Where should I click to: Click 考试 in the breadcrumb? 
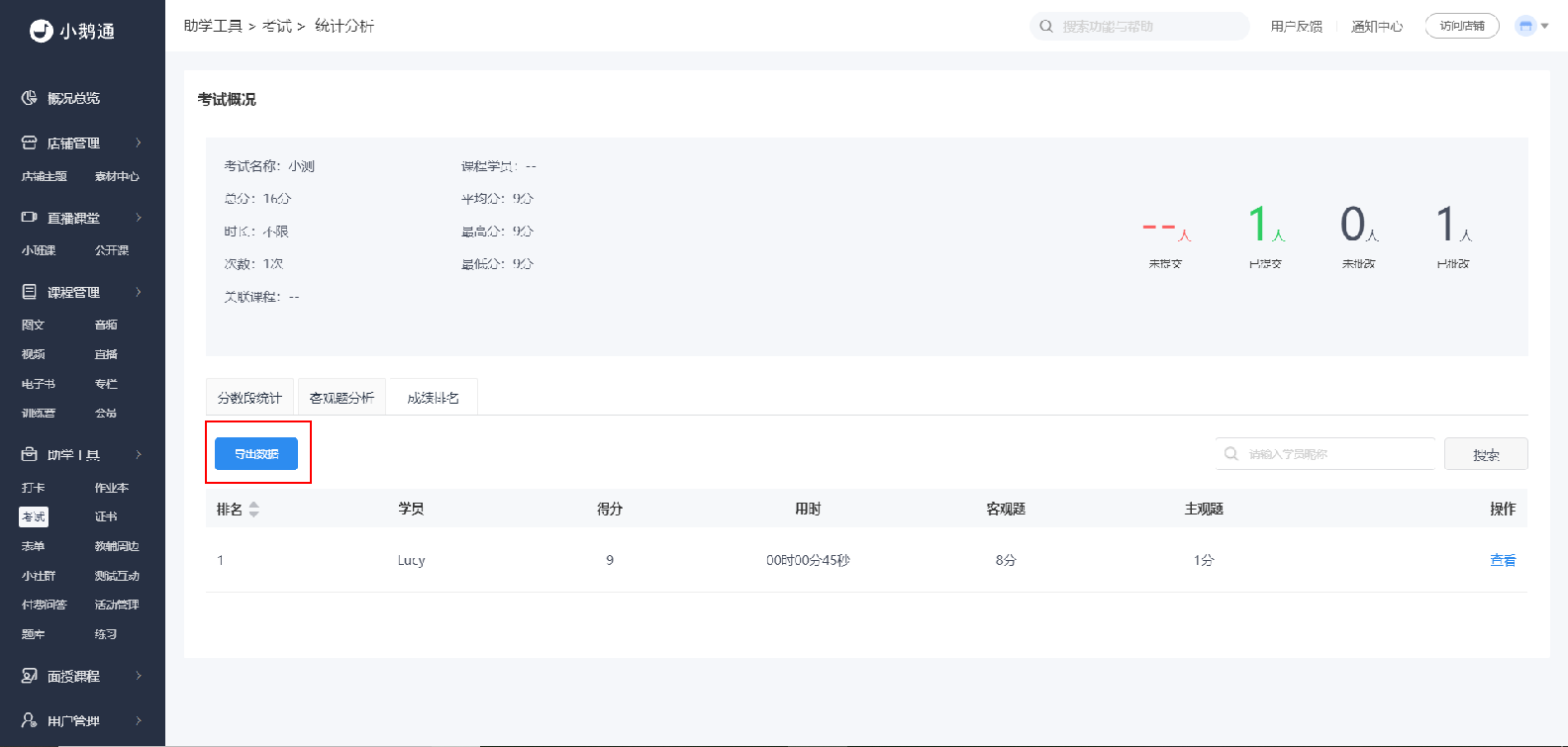[x=277, y=26]
